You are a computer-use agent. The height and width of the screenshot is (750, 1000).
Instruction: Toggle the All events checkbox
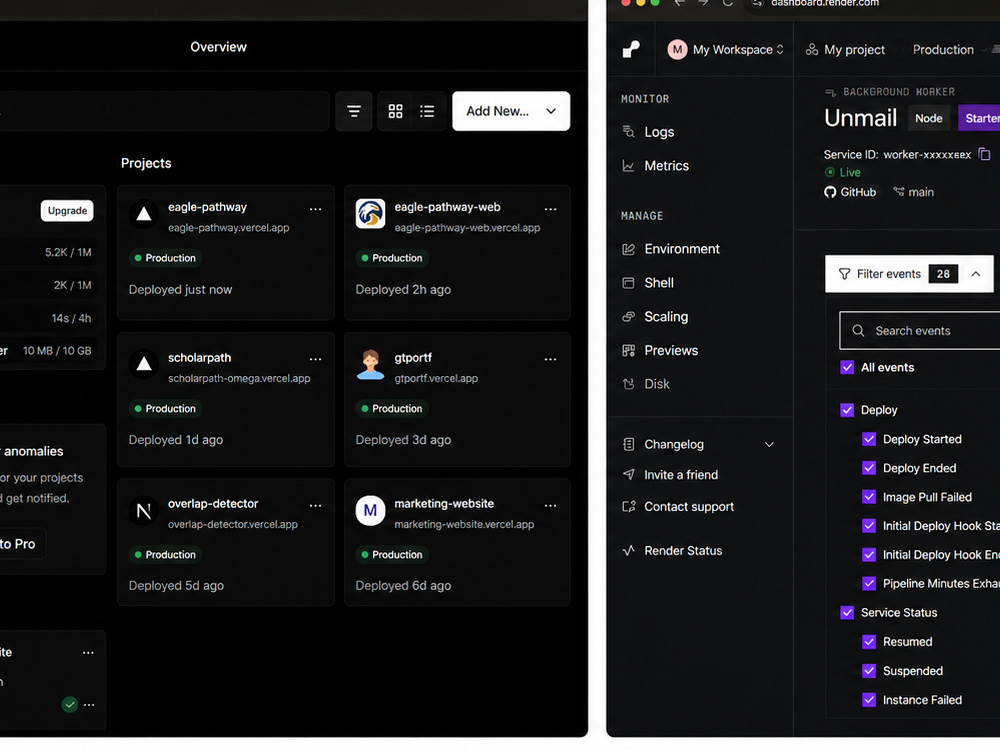[x=847, y=367]
